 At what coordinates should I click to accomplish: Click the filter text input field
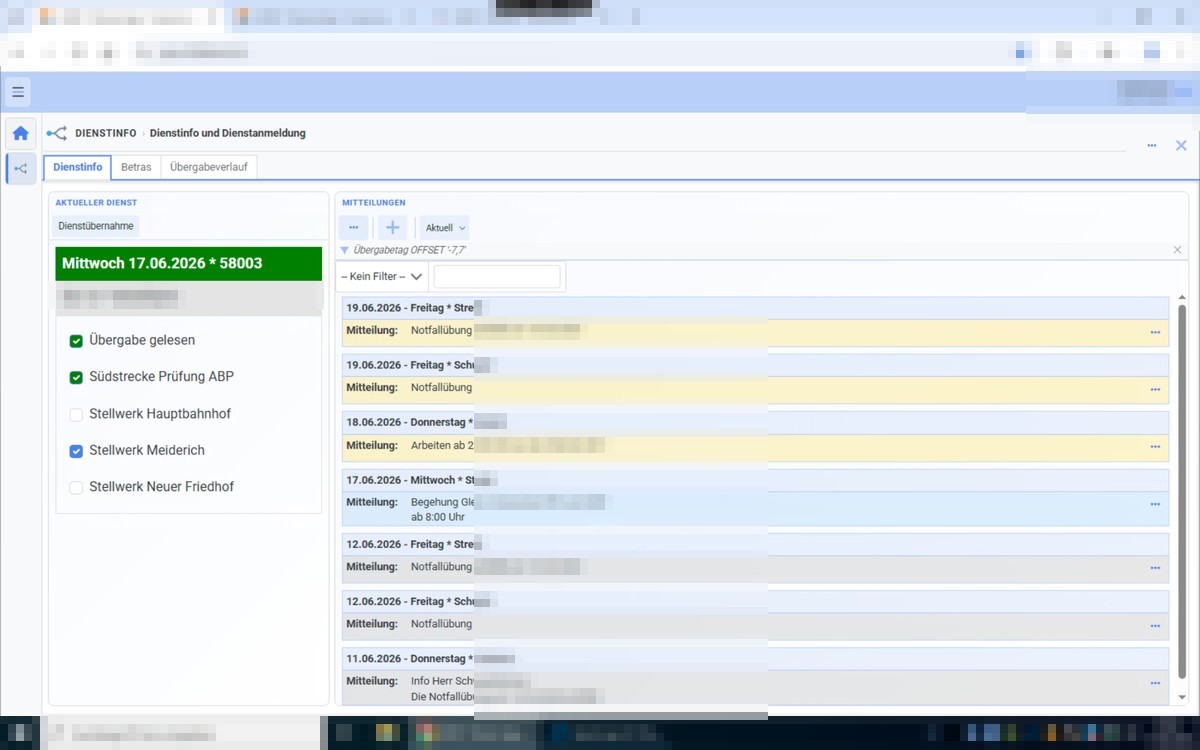click(497, 276)
